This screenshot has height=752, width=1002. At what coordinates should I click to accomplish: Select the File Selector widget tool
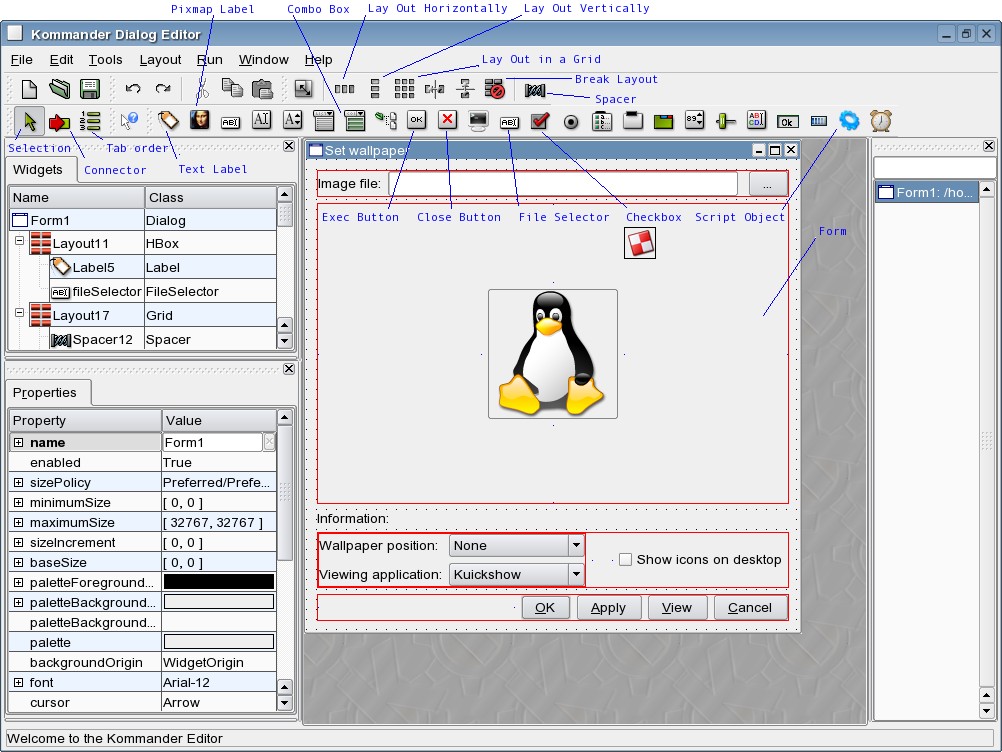509,121
